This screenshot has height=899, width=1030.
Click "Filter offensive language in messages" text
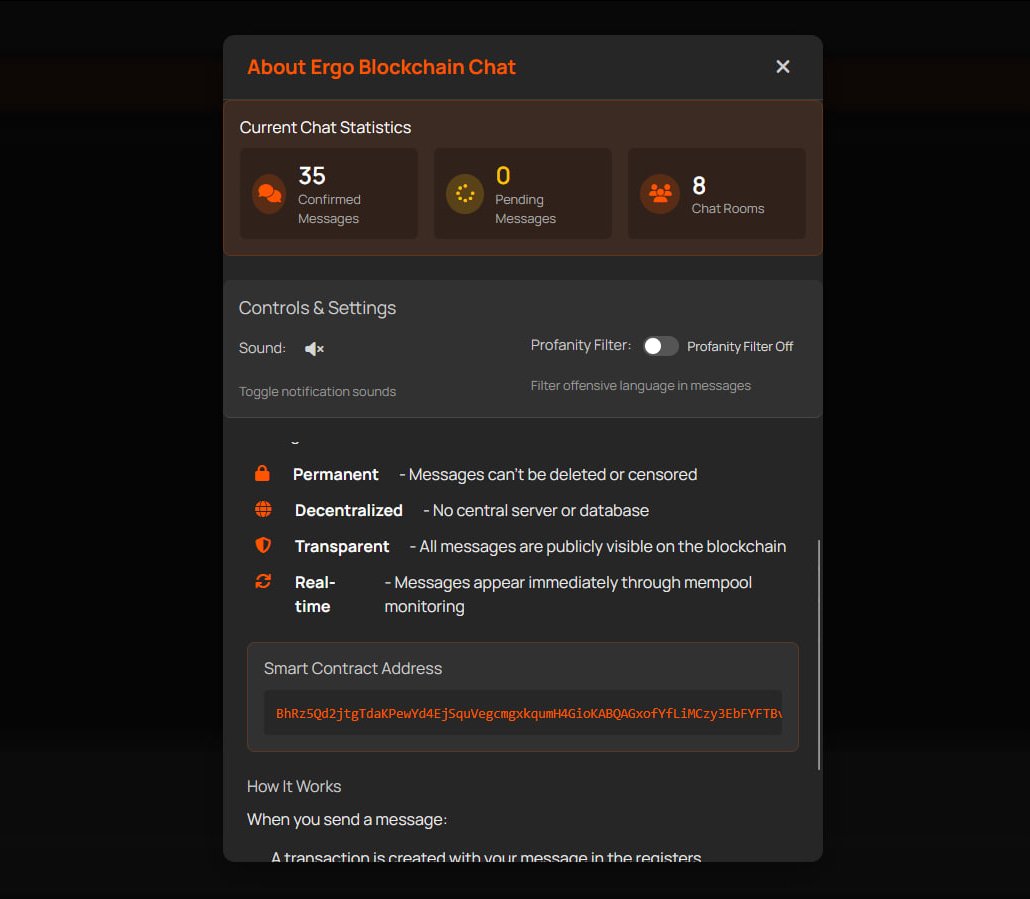click(640, 385)
